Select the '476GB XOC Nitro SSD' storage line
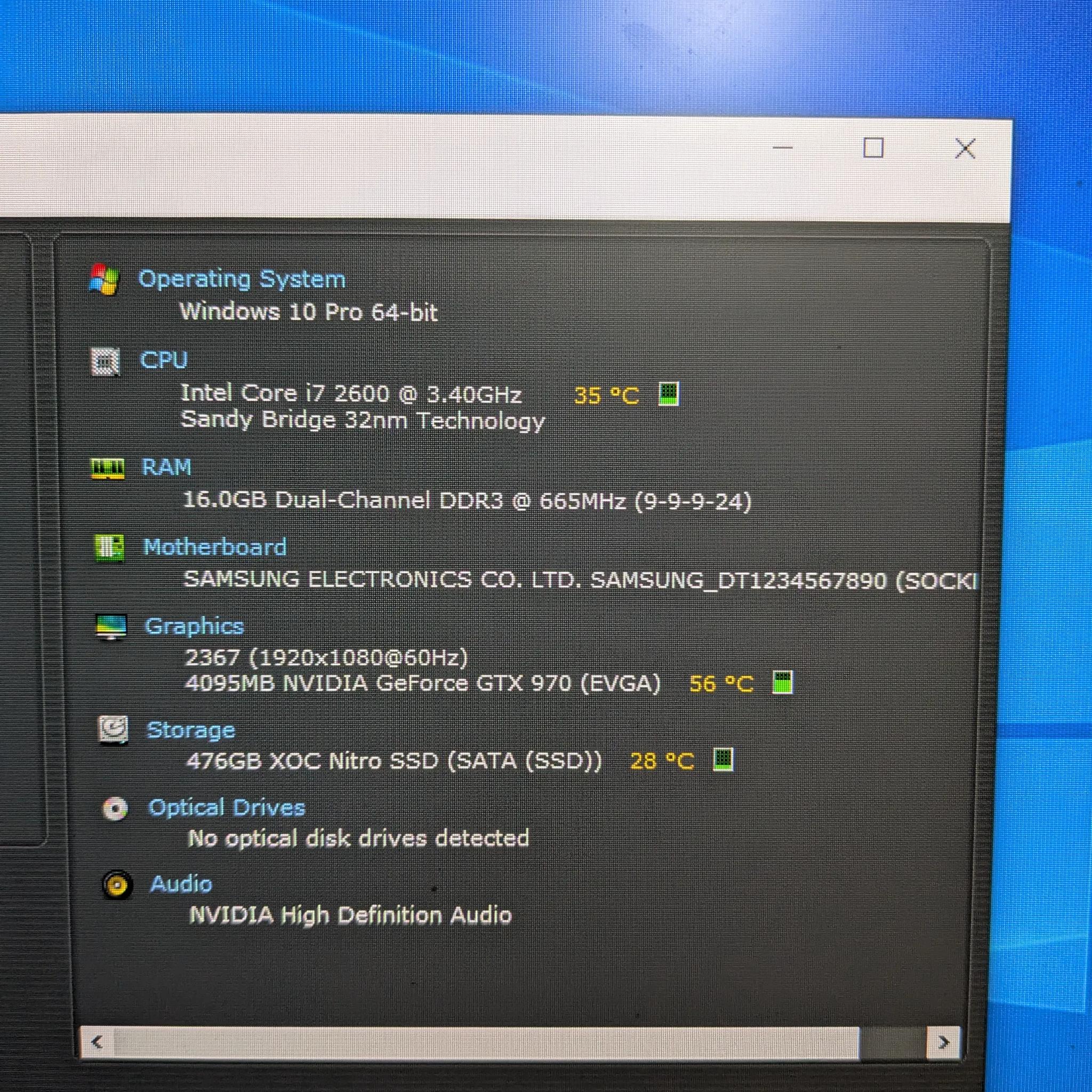1092x1092 pixels. point(394,761)
